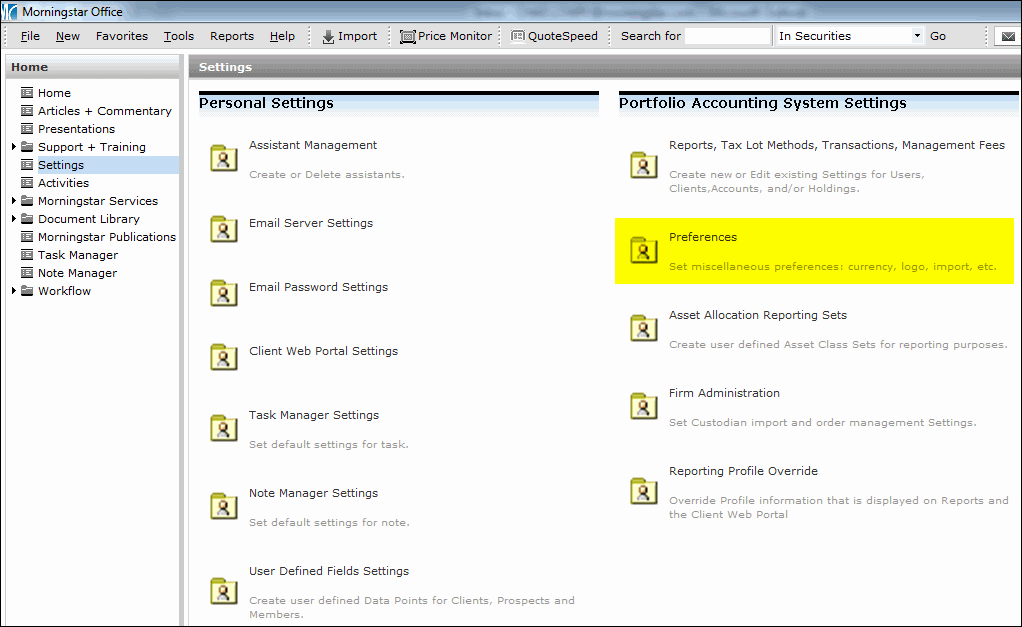The height and width of the screenshot is (627, 1022).
Task: Open the Reports menu
Action: [231, 36]
